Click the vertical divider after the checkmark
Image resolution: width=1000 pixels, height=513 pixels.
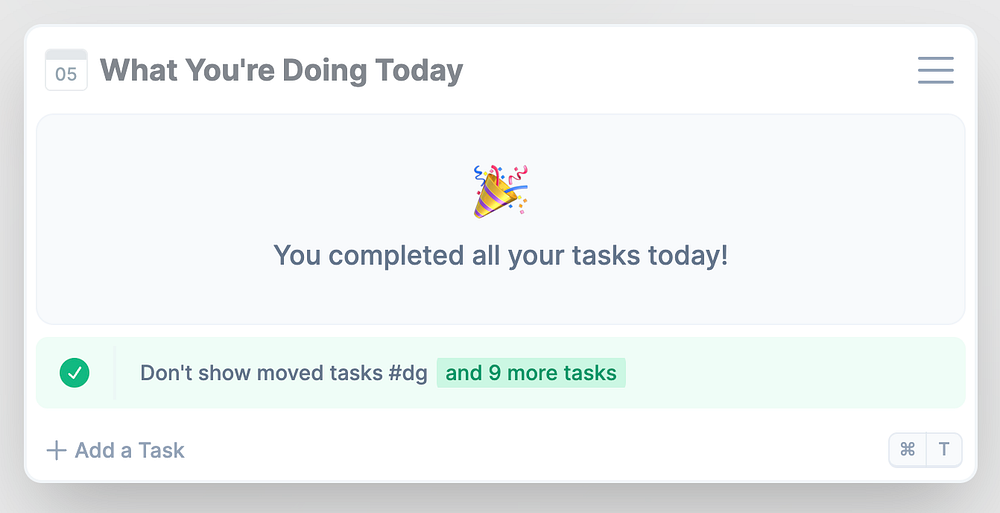[115, 373]
